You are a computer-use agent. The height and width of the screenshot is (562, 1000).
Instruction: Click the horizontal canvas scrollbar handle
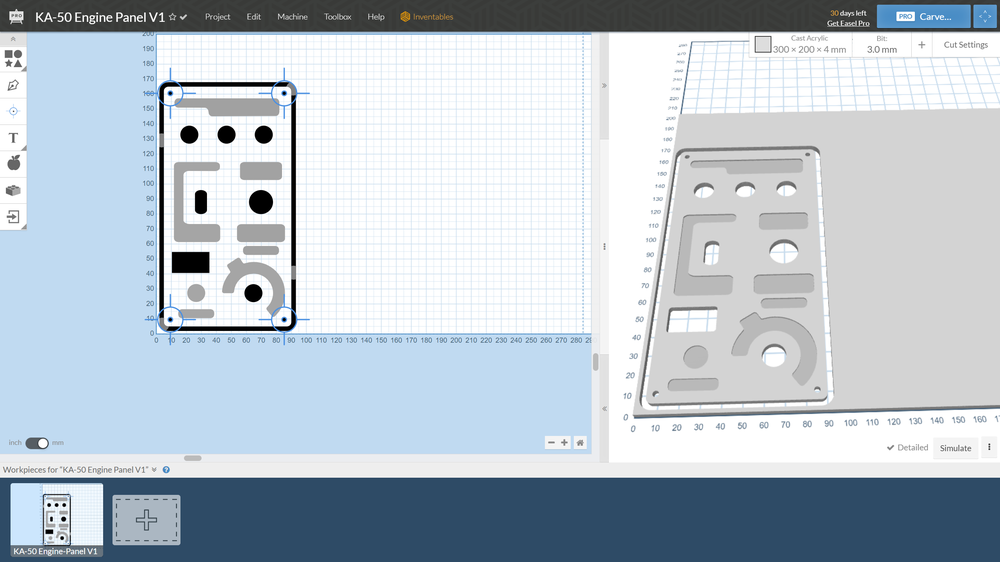tap(193, 458)
